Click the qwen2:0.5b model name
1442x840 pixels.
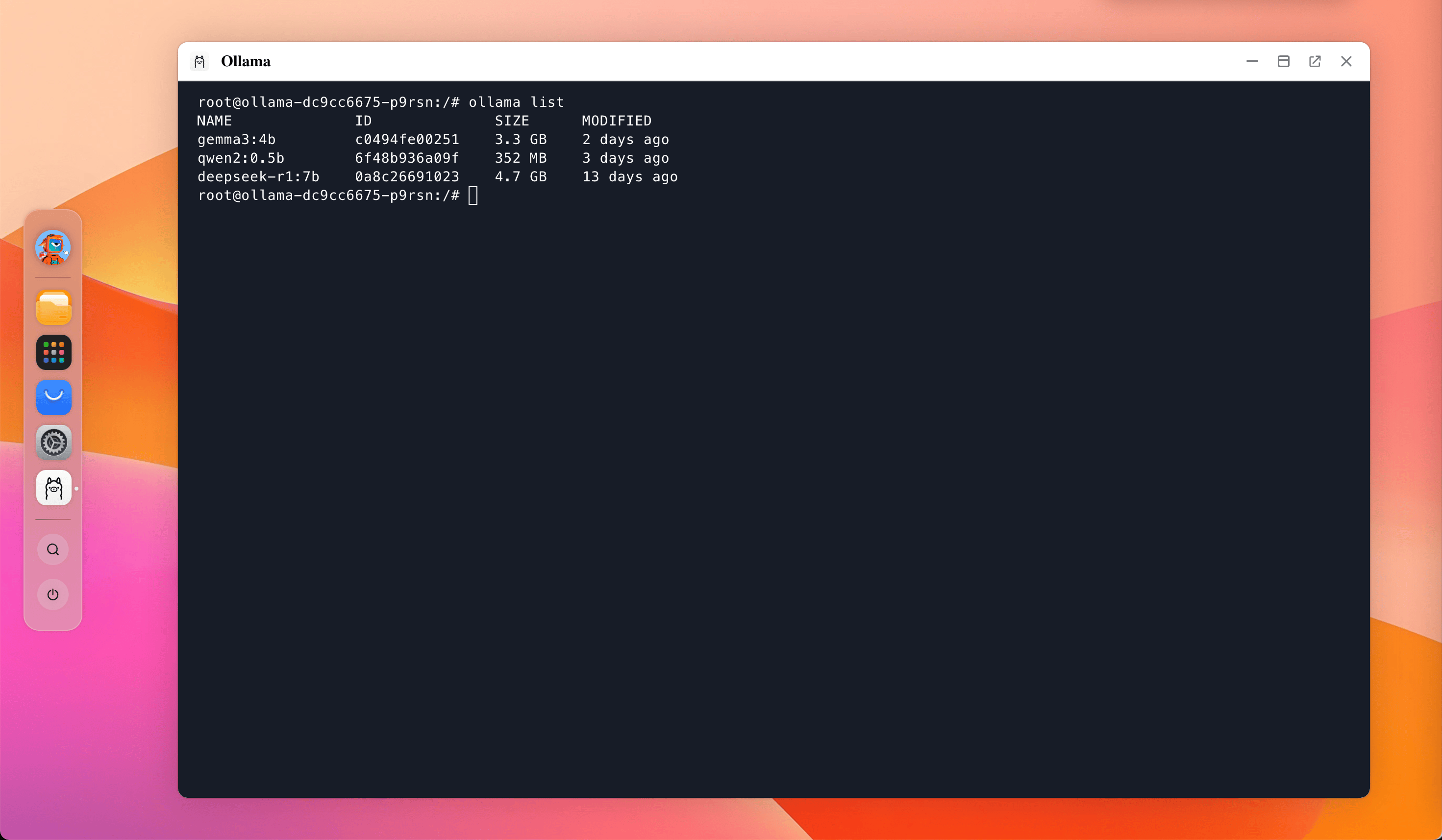(x=241, y=158)
